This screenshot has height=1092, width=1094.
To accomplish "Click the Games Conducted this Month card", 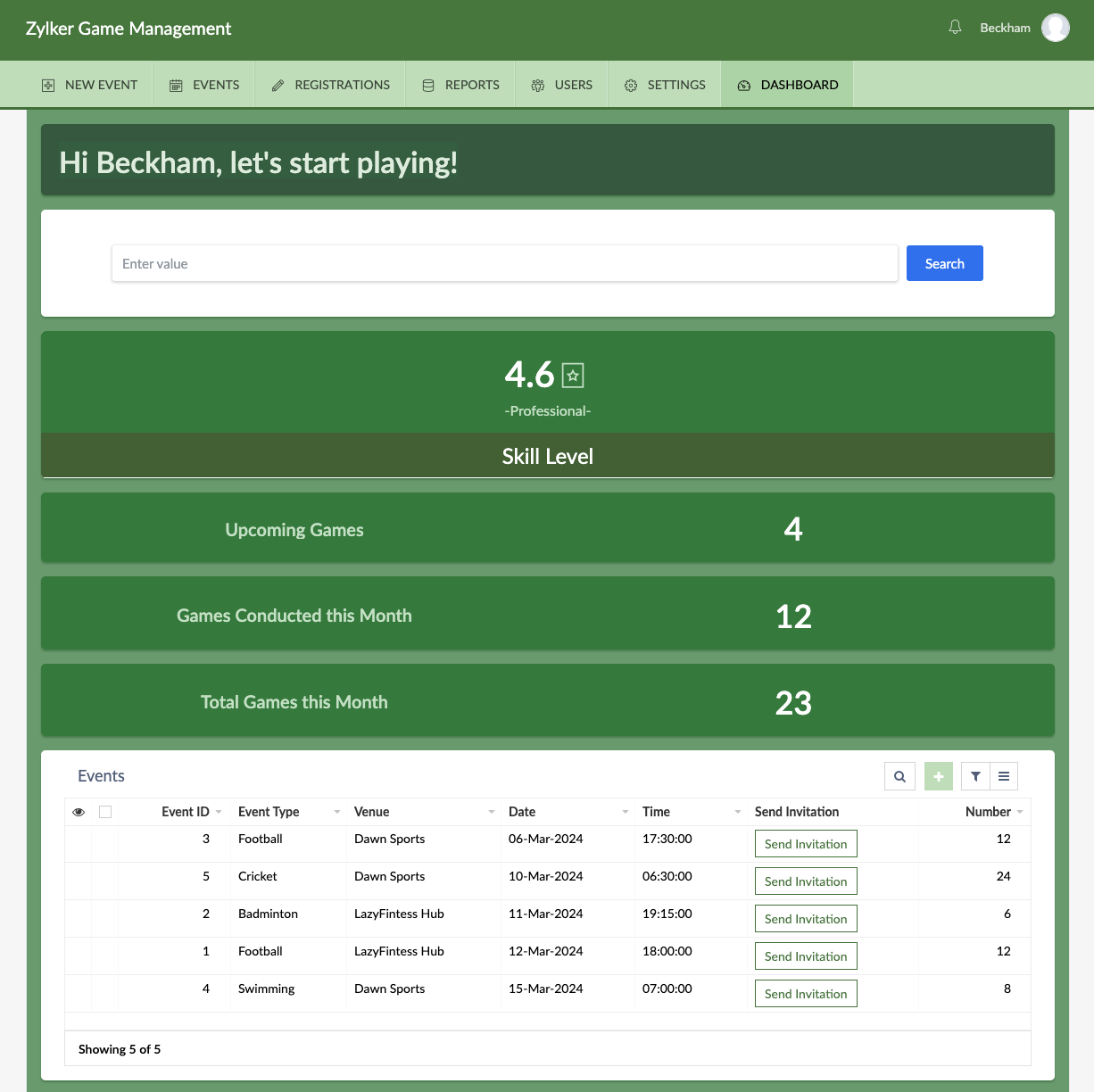I will 548,614.
